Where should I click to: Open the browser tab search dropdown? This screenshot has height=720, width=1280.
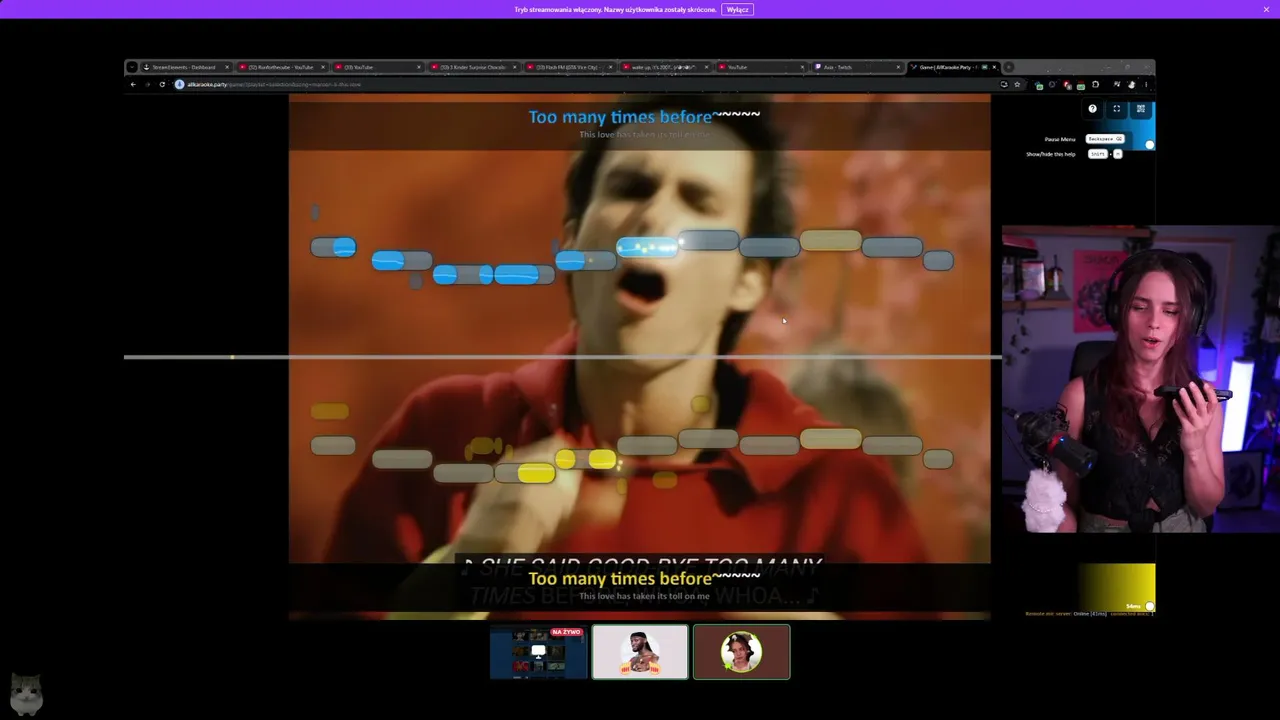pyautogui.click(x=132, y=67)
